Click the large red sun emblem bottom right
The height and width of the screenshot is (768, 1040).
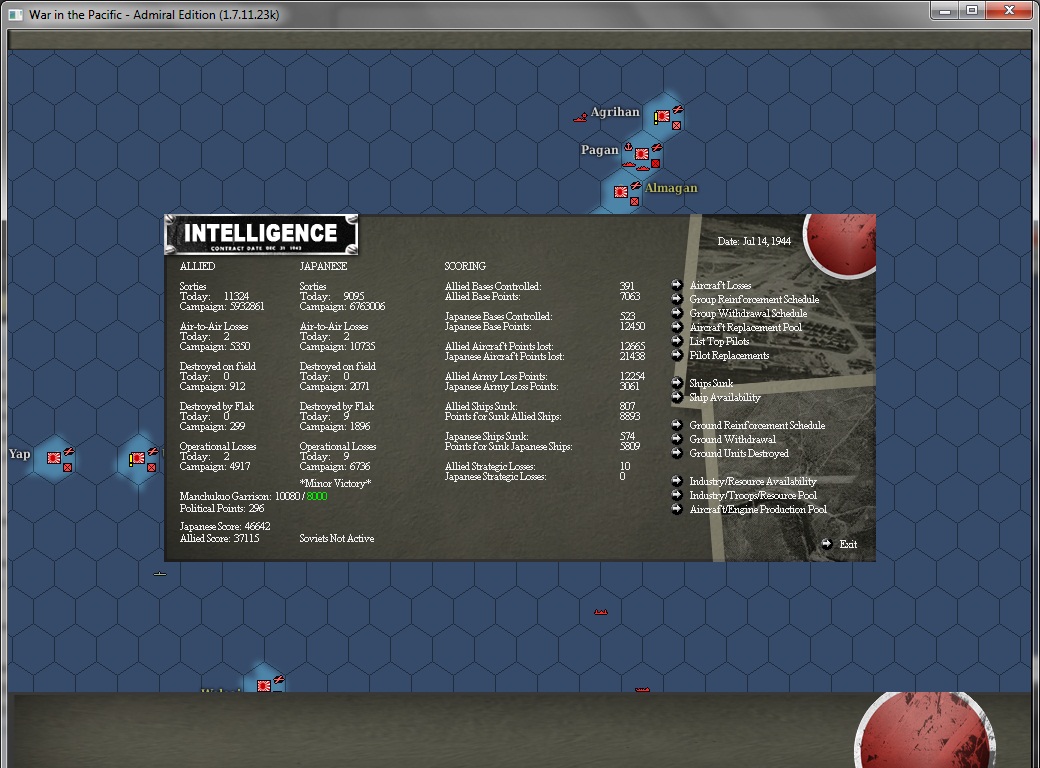coord(925,730)
